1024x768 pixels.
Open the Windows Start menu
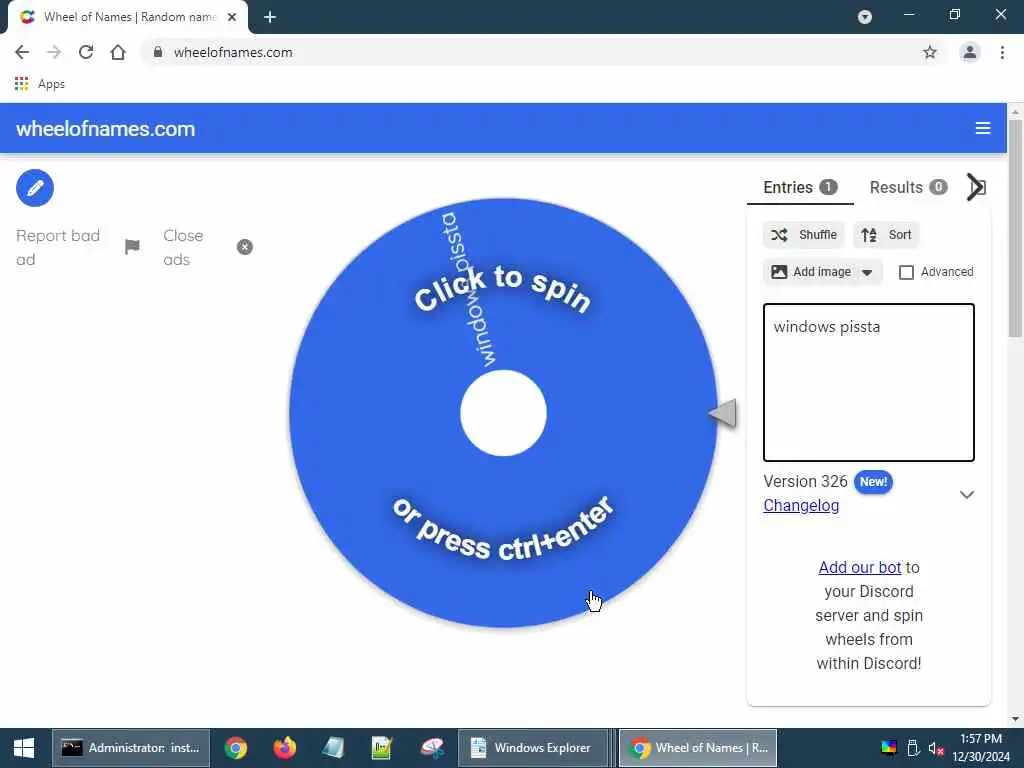[x=24, y=748]
